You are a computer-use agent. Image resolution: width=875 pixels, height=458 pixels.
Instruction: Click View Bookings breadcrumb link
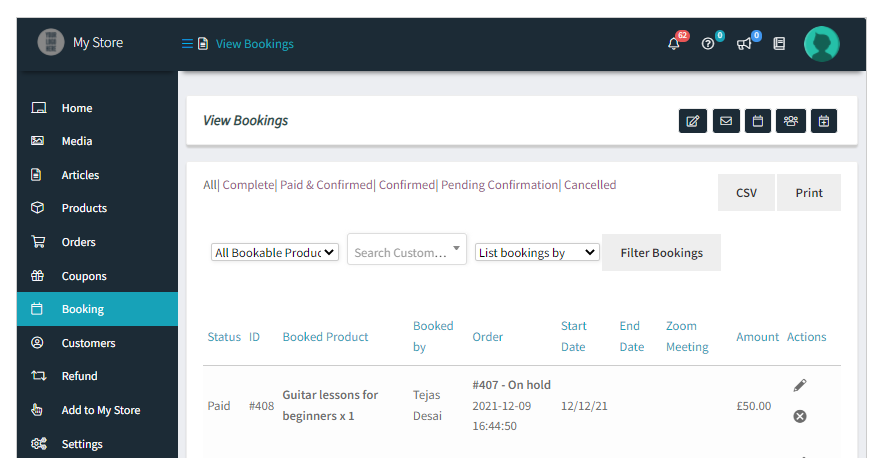254,44
